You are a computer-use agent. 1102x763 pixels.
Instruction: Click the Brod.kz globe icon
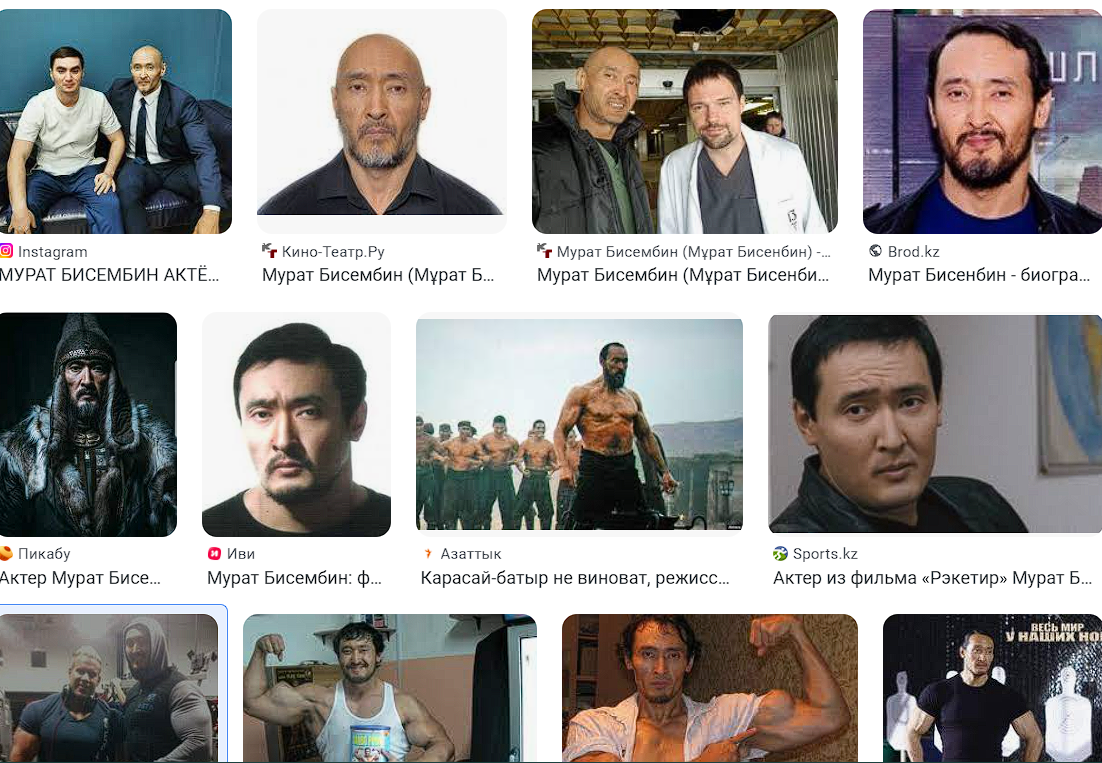[875, 251]
